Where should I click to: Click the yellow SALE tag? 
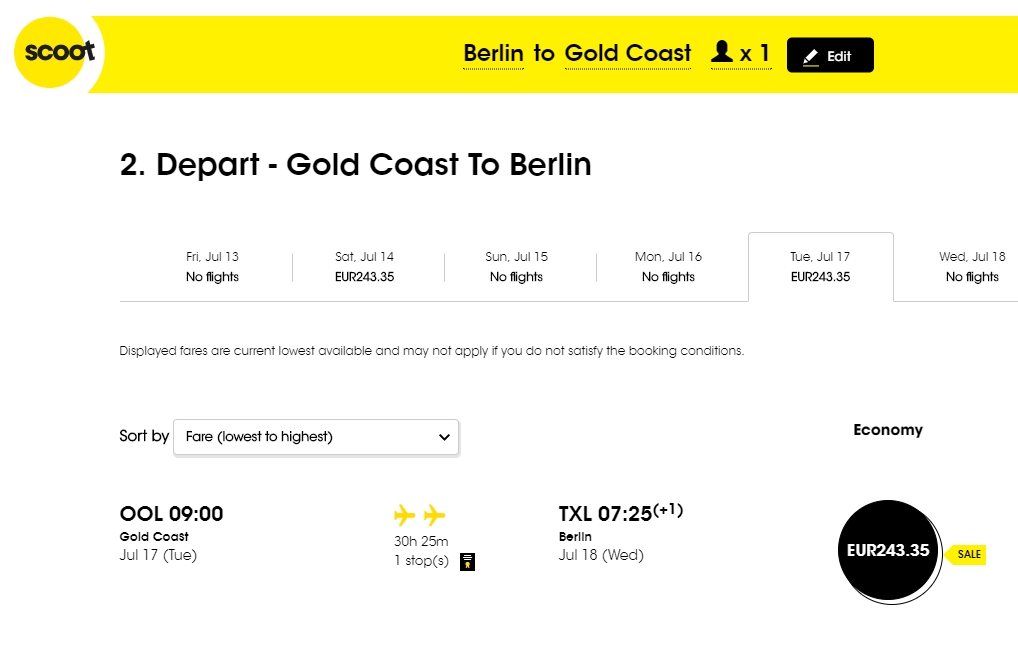[x=966, y=554]
